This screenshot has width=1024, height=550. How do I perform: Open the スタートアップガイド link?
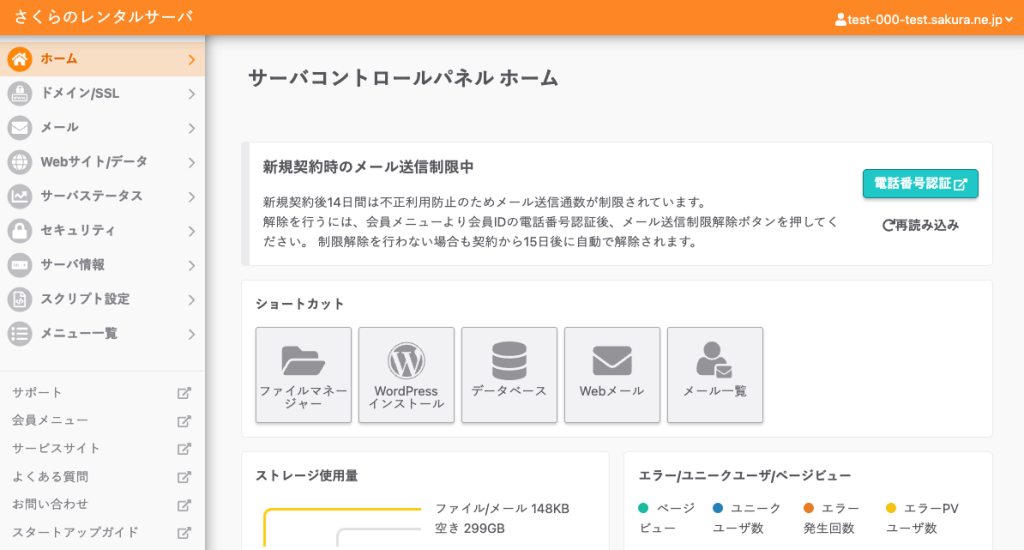pyautogui.click(x=75, y=532)
